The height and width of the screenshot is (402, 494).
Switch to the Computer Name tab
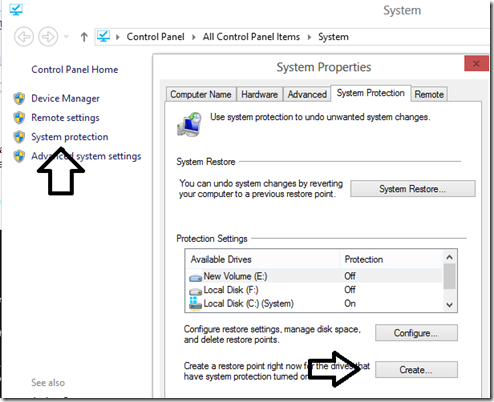pos(201,94)
